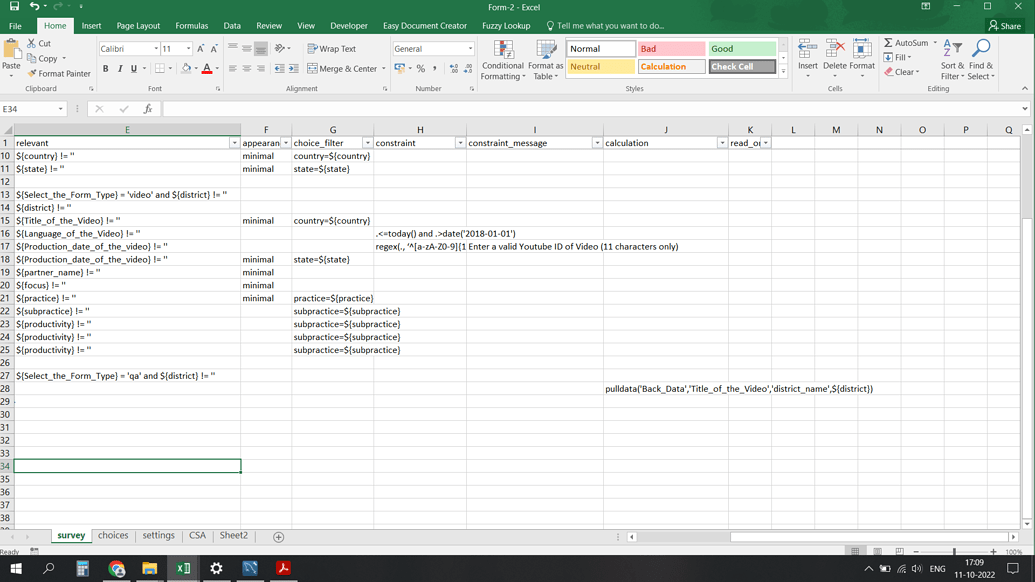The height and width of the screenshot is (582, 1035).
Task: Open the filter dropdown on the relevant column
Action: tap(233, 143)
